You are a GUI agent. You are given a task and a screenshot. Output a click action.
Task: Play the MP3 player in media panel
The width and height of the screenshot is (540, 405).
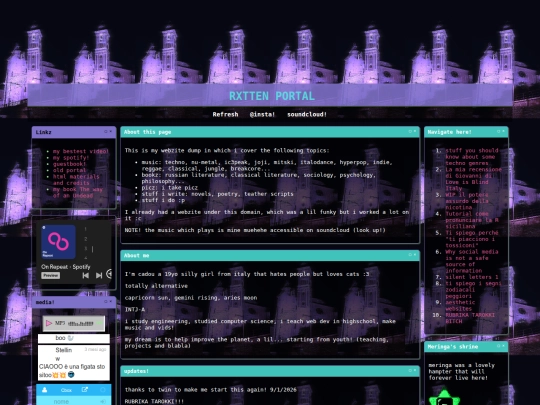point(49,323)
